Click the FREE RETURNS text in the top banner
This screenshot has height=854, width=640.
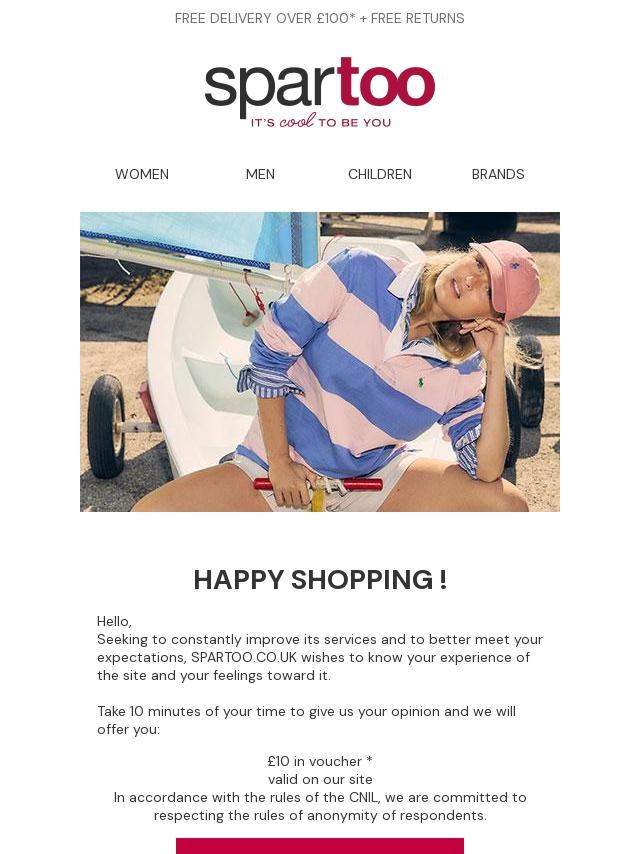(x=417, y=18)
